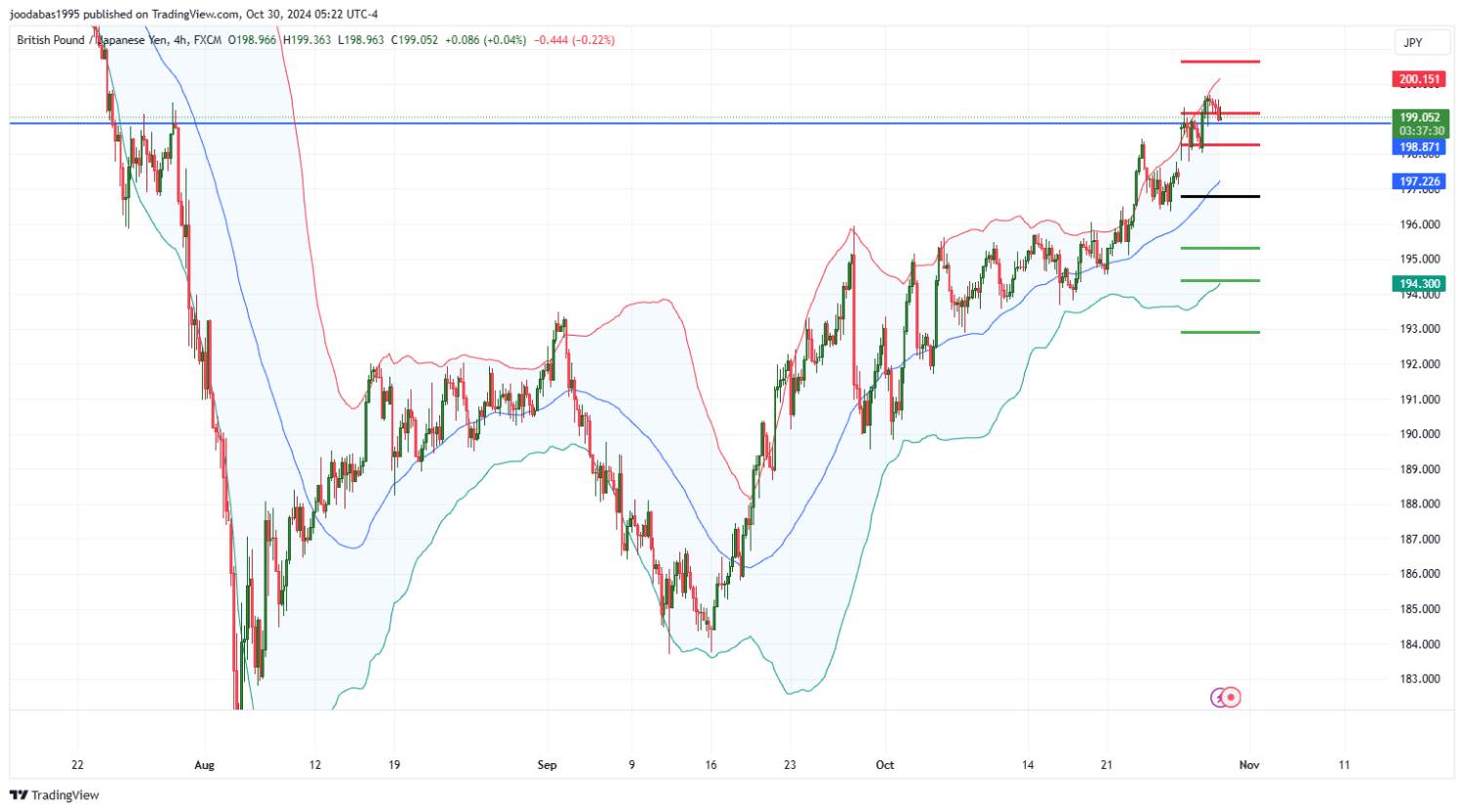1464x812 pixels.
Task: Open the TradingView logo link
Action: click(55, 795)
